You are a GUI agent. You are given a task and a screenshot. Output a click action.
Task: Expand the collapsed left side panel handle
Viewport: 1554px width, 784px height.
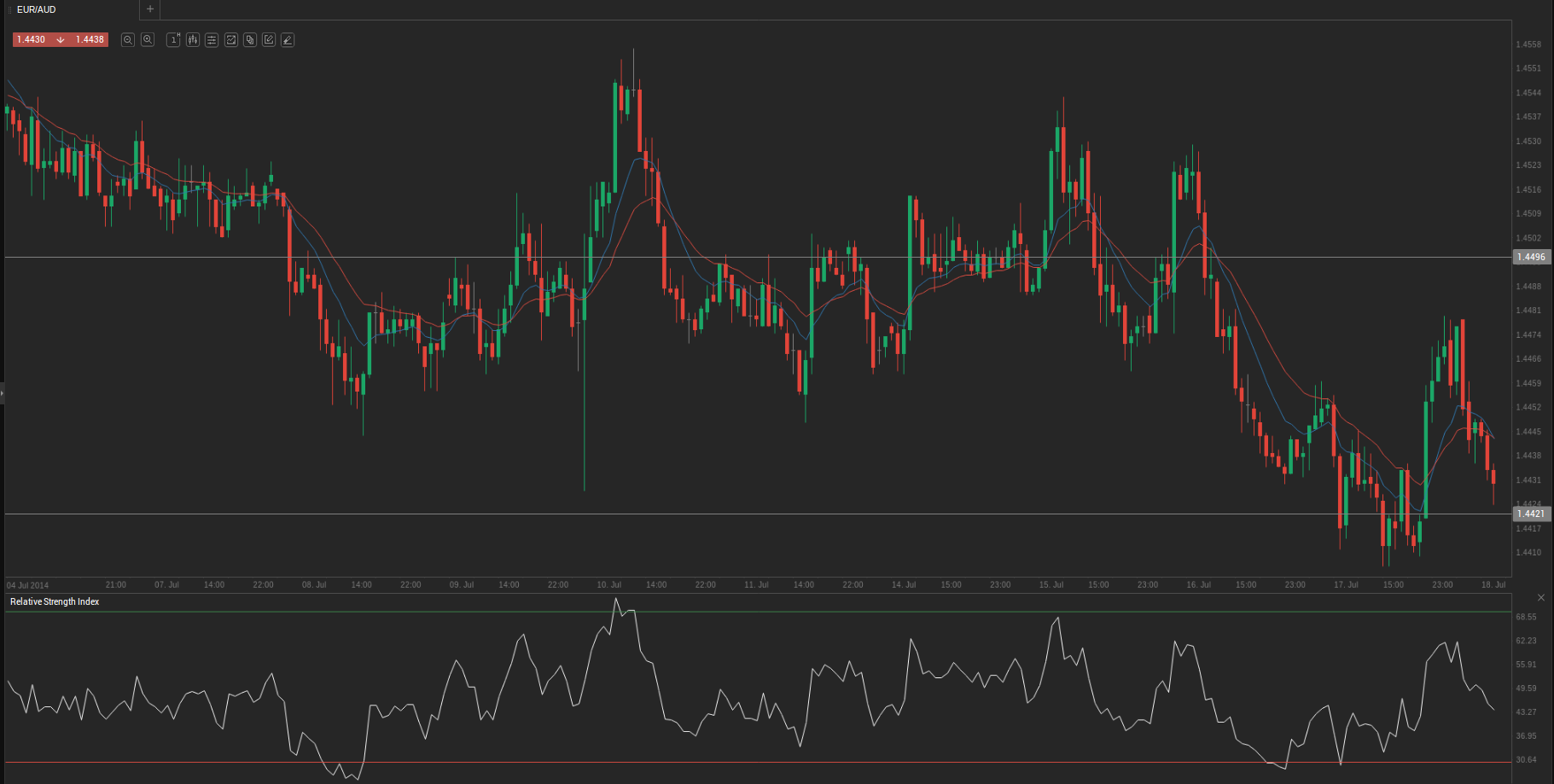[x=3, y=393]
